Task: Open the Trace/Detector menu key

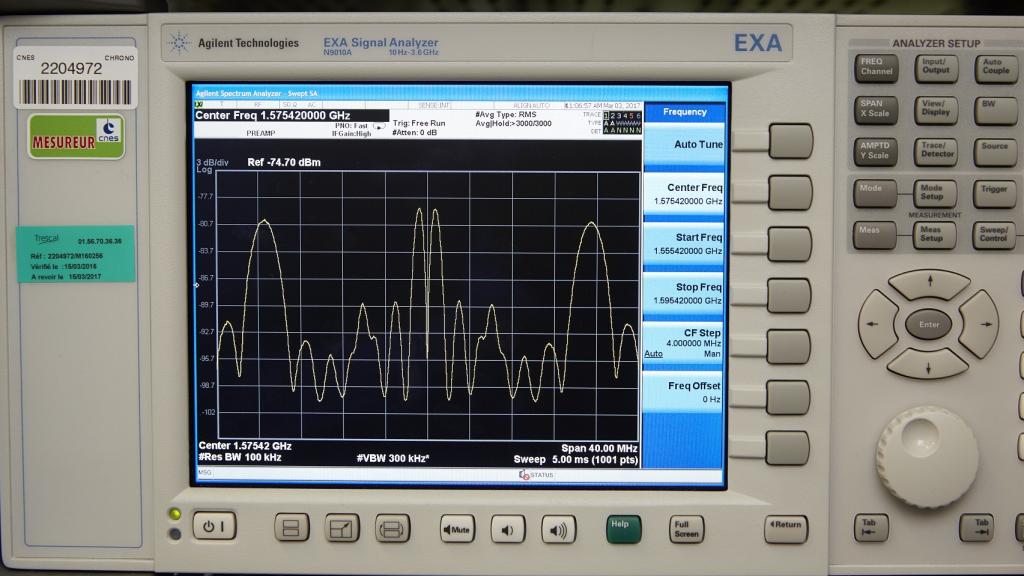Action: coord(936,151)
